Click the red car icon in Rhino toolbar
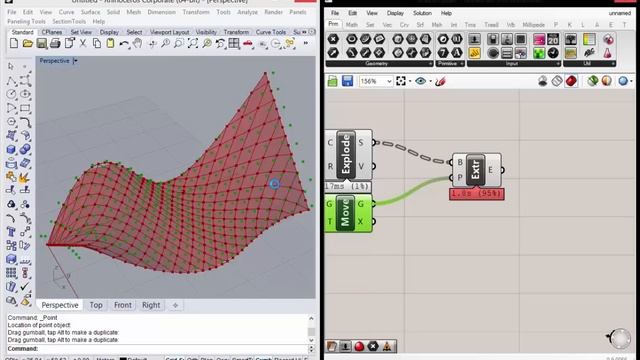 248,43
